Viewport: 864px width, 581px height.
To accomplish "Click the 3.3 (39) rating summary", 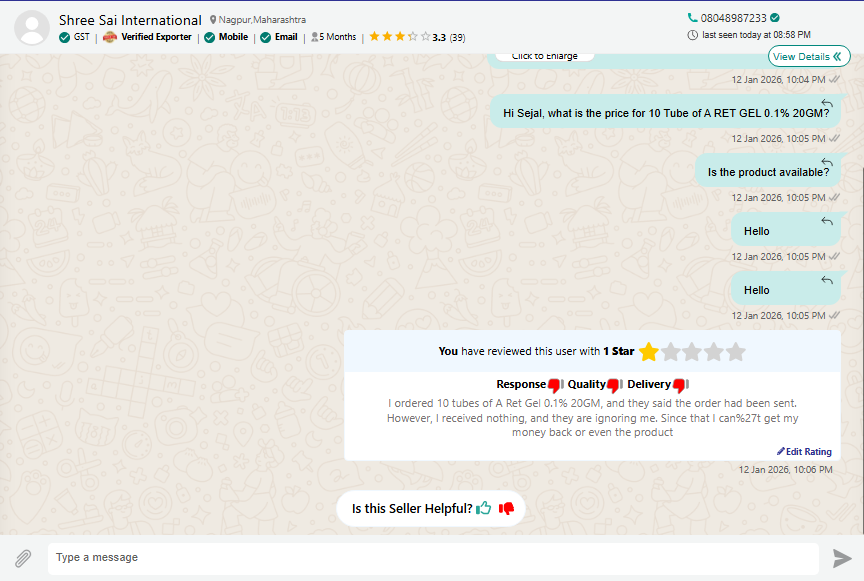I will pos(449,37).
